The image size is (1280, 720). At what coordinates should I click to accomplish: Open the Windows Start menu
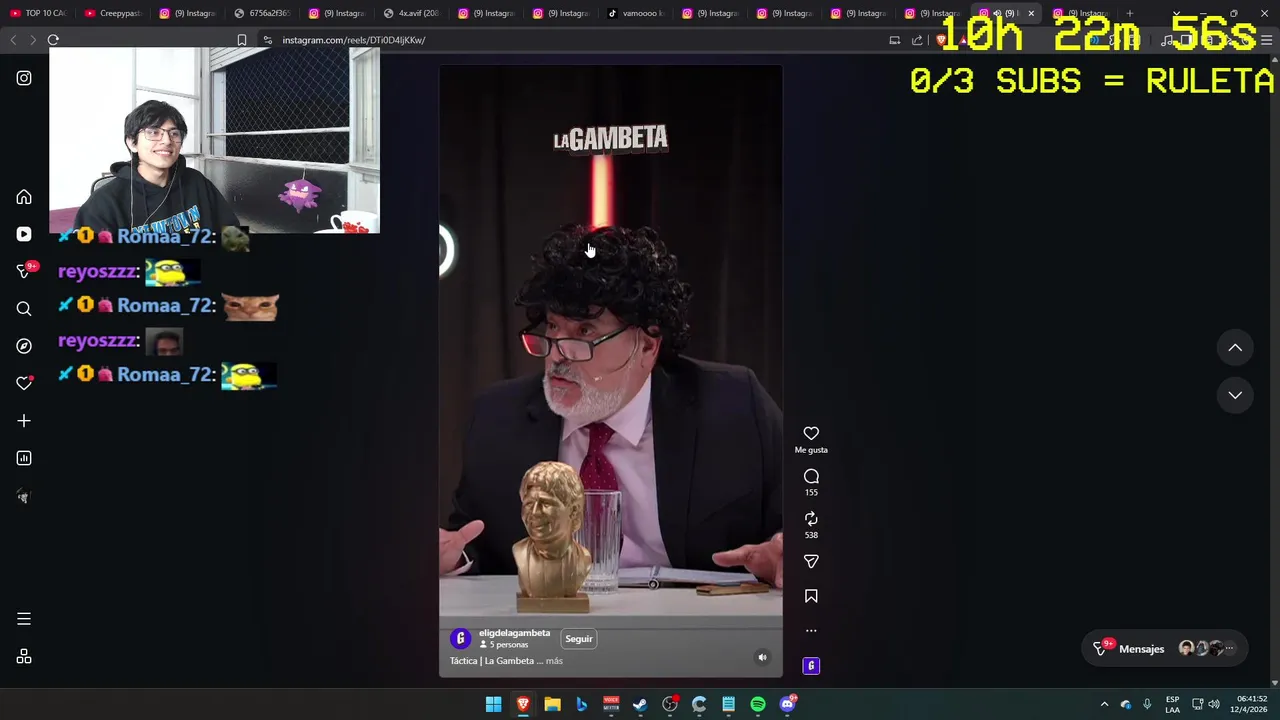click(493, 705)
